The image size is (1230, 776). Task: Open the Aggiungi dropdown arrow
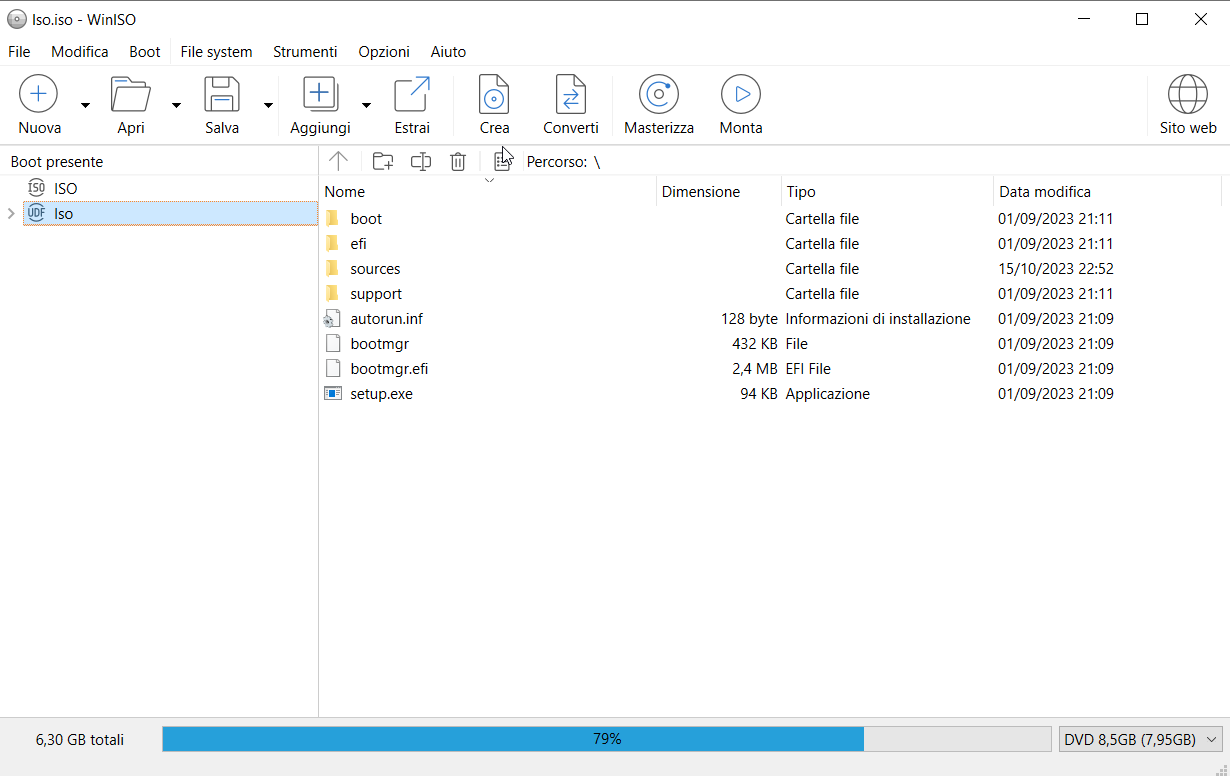click(x=366, y=105)
